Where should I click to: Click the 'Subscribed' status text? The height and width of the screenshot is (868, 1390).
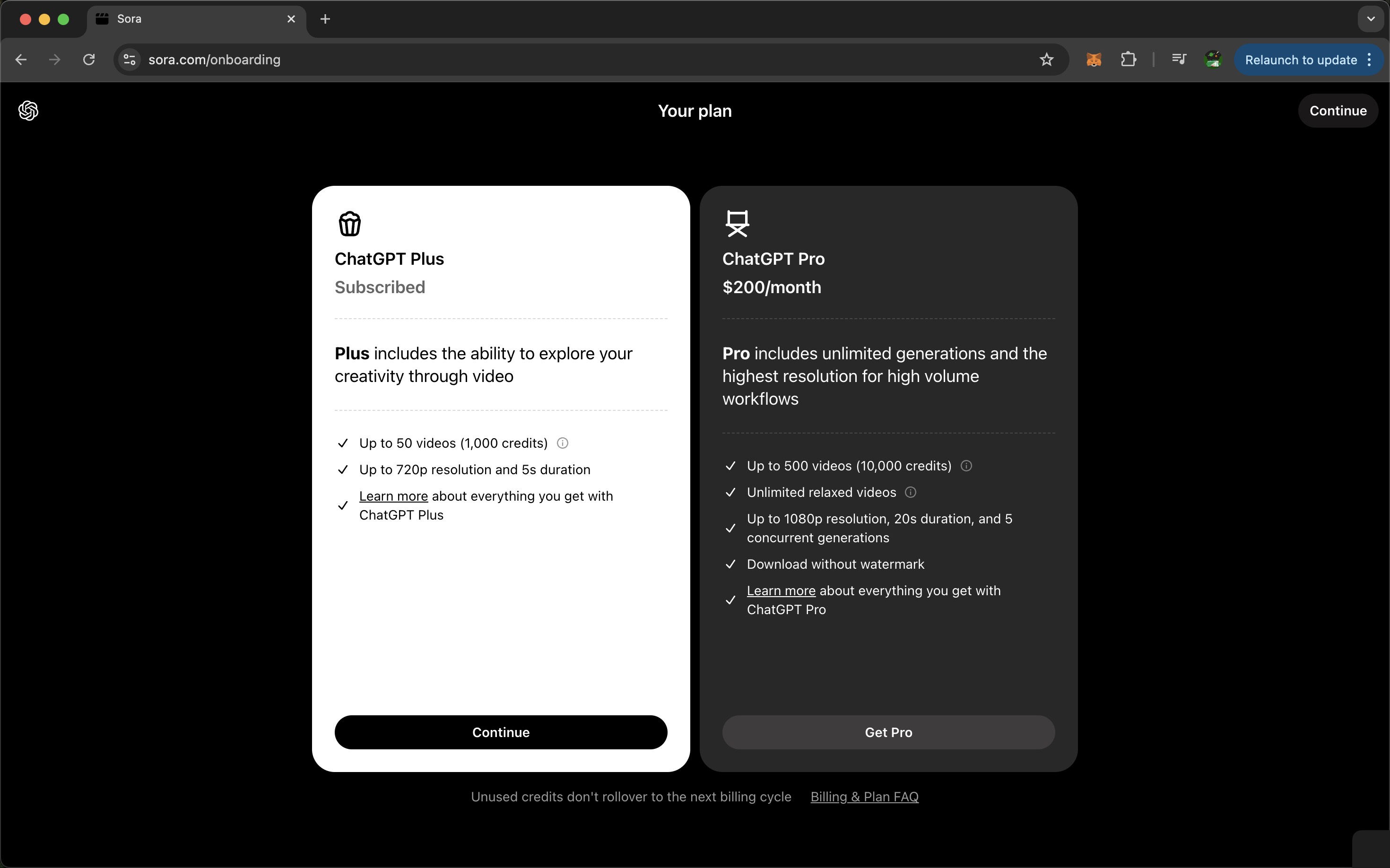coord(380,287)
